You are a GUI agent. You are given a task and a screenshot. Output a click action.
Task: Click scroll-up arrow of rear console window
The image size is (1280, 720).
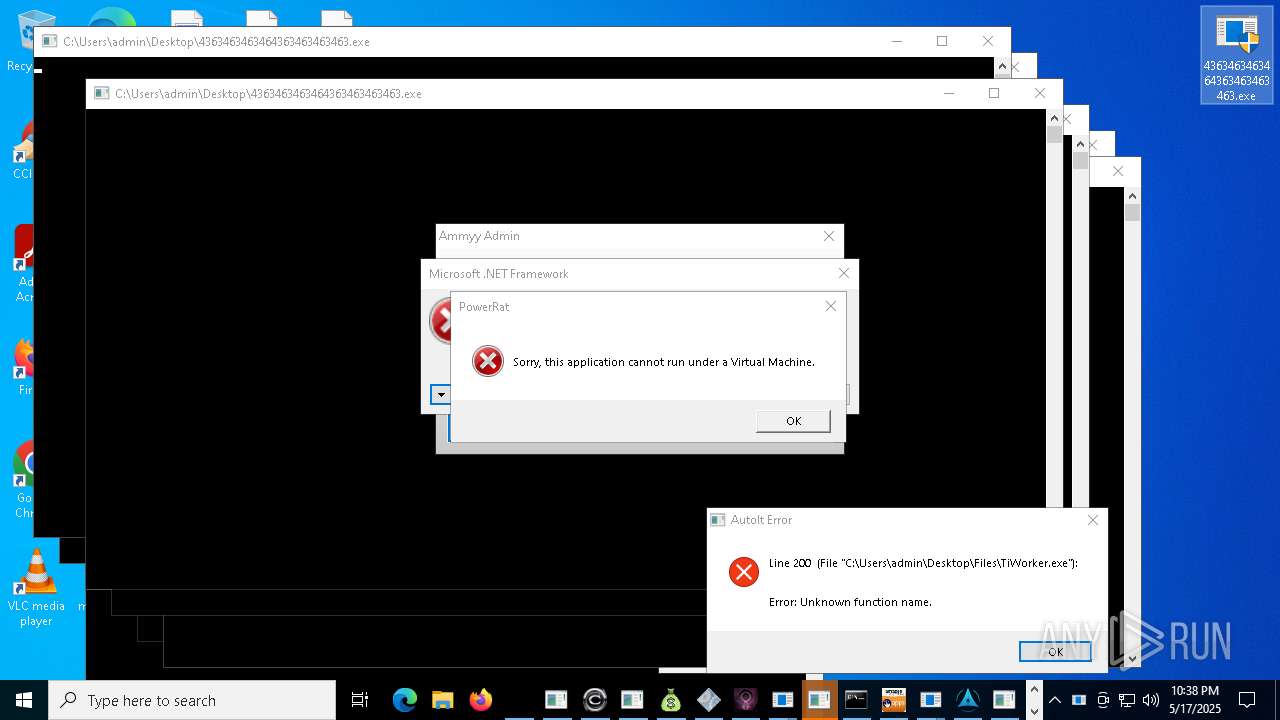(1002, 66)
